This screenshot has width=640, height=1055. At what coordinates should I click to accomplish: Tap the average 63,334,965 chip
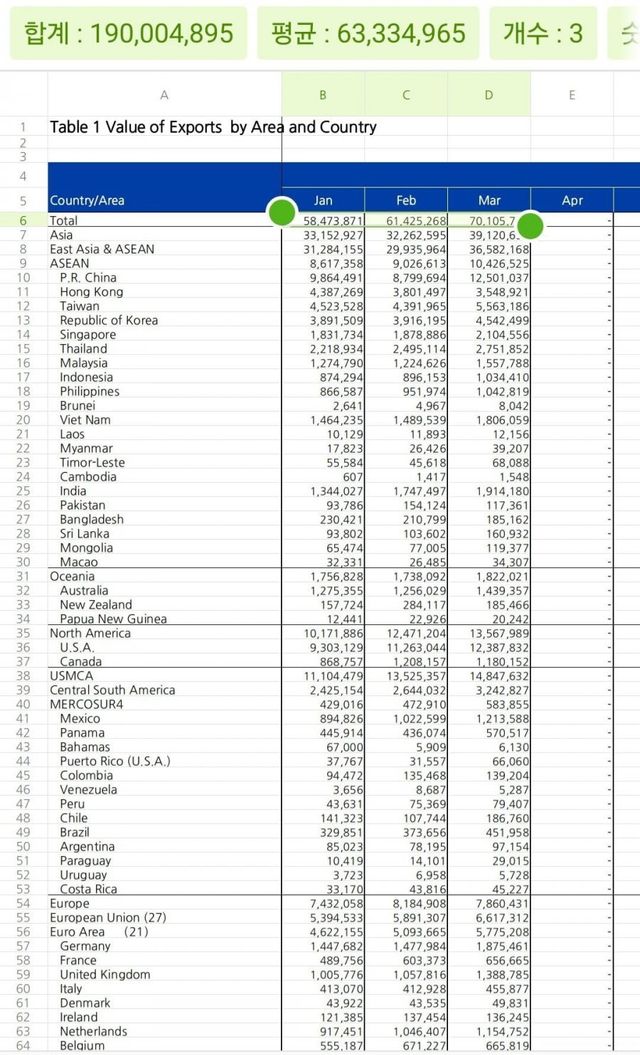click(367, 33)
